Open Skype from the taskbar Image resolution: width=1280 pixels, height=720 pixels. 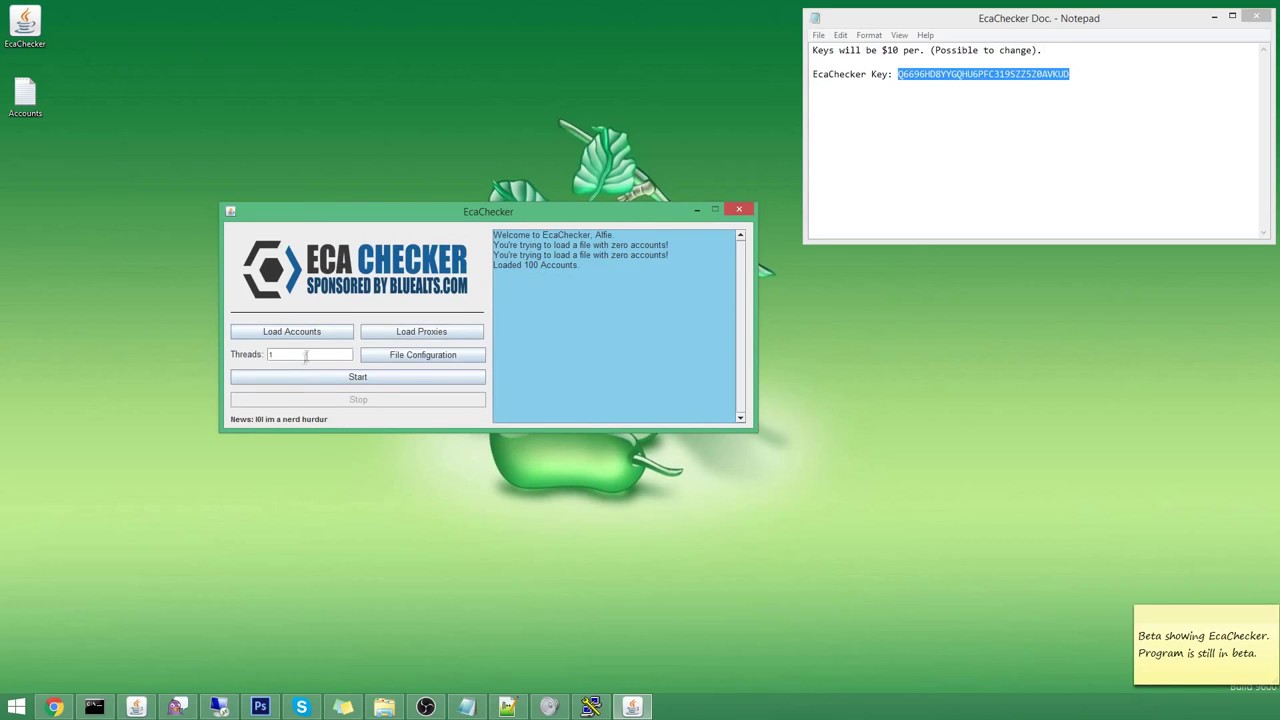click(301, 707)
